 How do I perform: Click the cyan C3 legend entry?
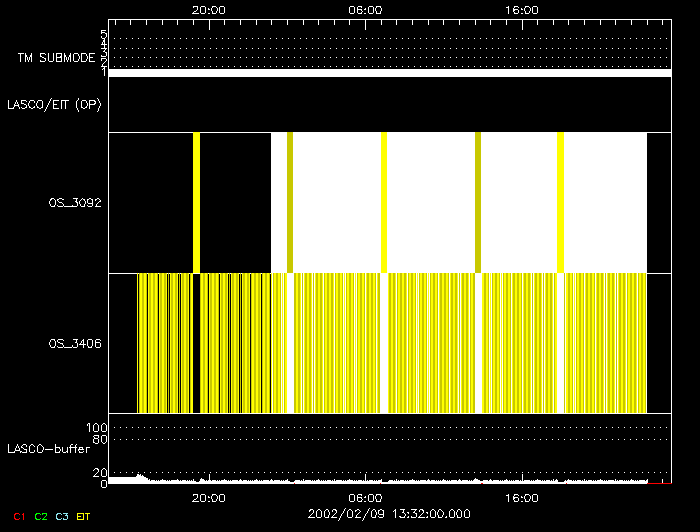(x=62, y=517)
